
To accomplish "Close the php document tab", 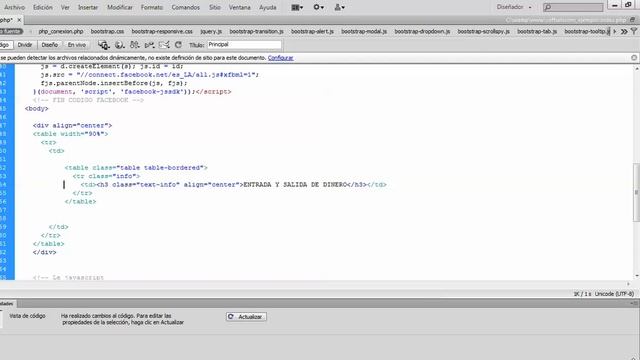I will [x=19, y=20].
